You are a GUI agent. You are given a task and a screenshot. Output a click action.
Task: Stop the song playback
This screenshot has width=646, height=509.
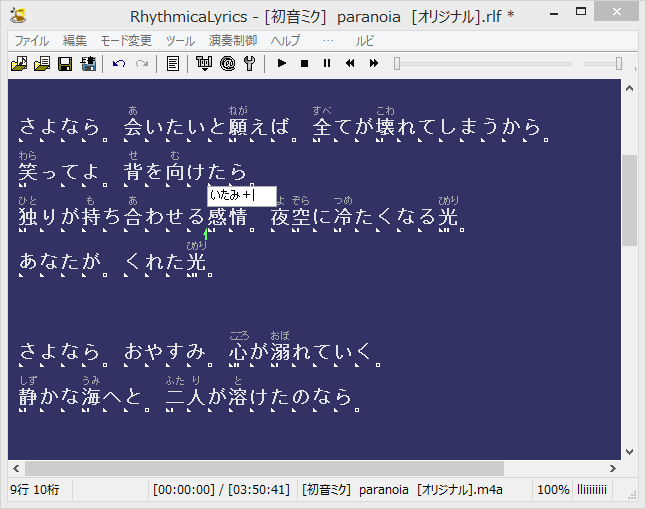coord(304,63)
